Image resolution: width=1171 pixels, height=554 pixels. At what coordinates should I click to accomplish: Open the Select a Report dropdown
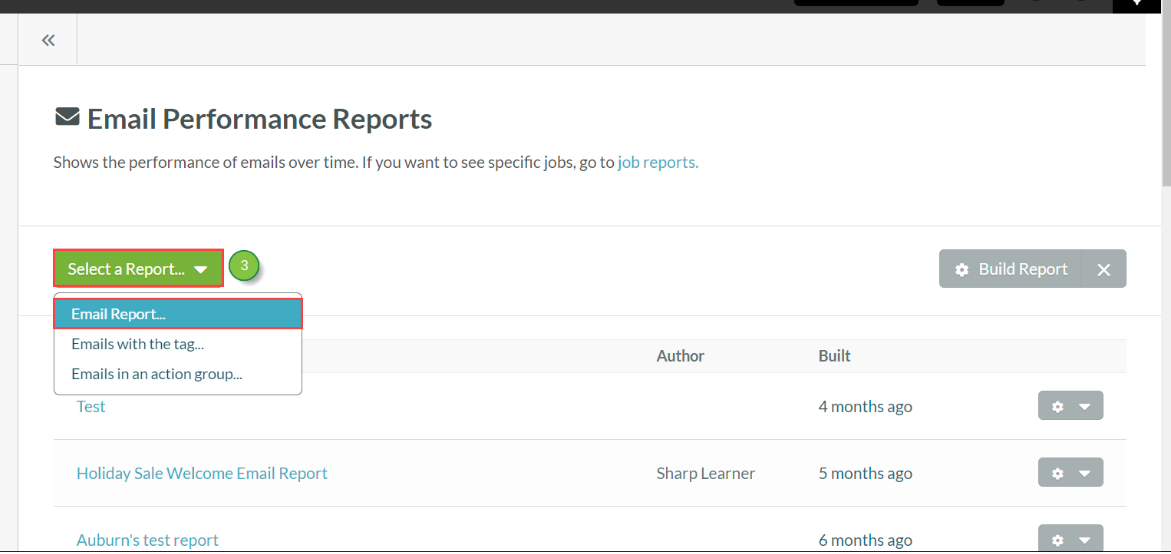(x=138, y=269)
